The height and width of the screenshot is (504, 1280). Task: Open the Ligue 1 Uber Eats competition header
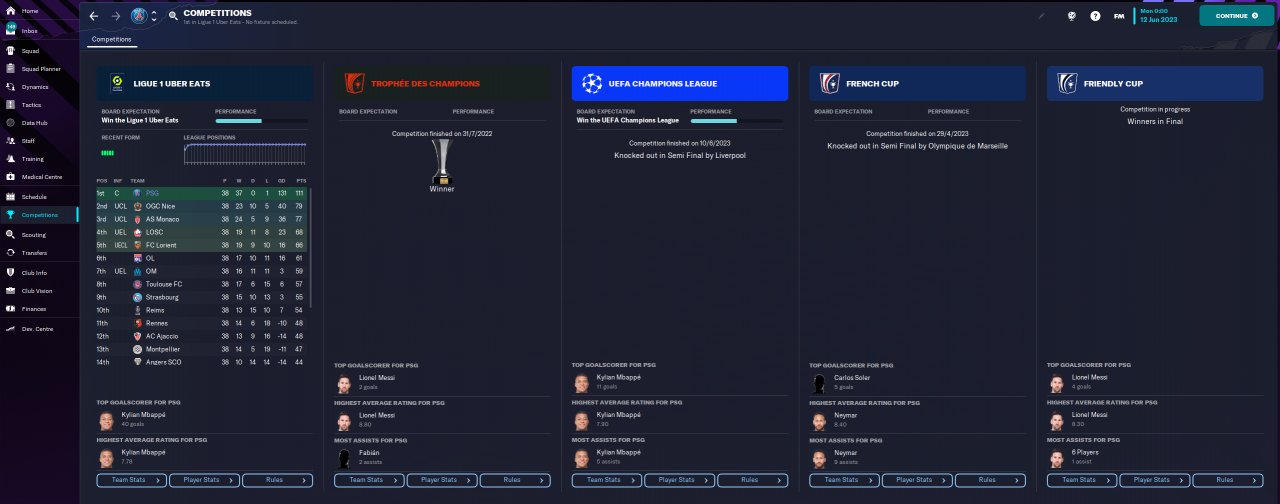[205, 84]
